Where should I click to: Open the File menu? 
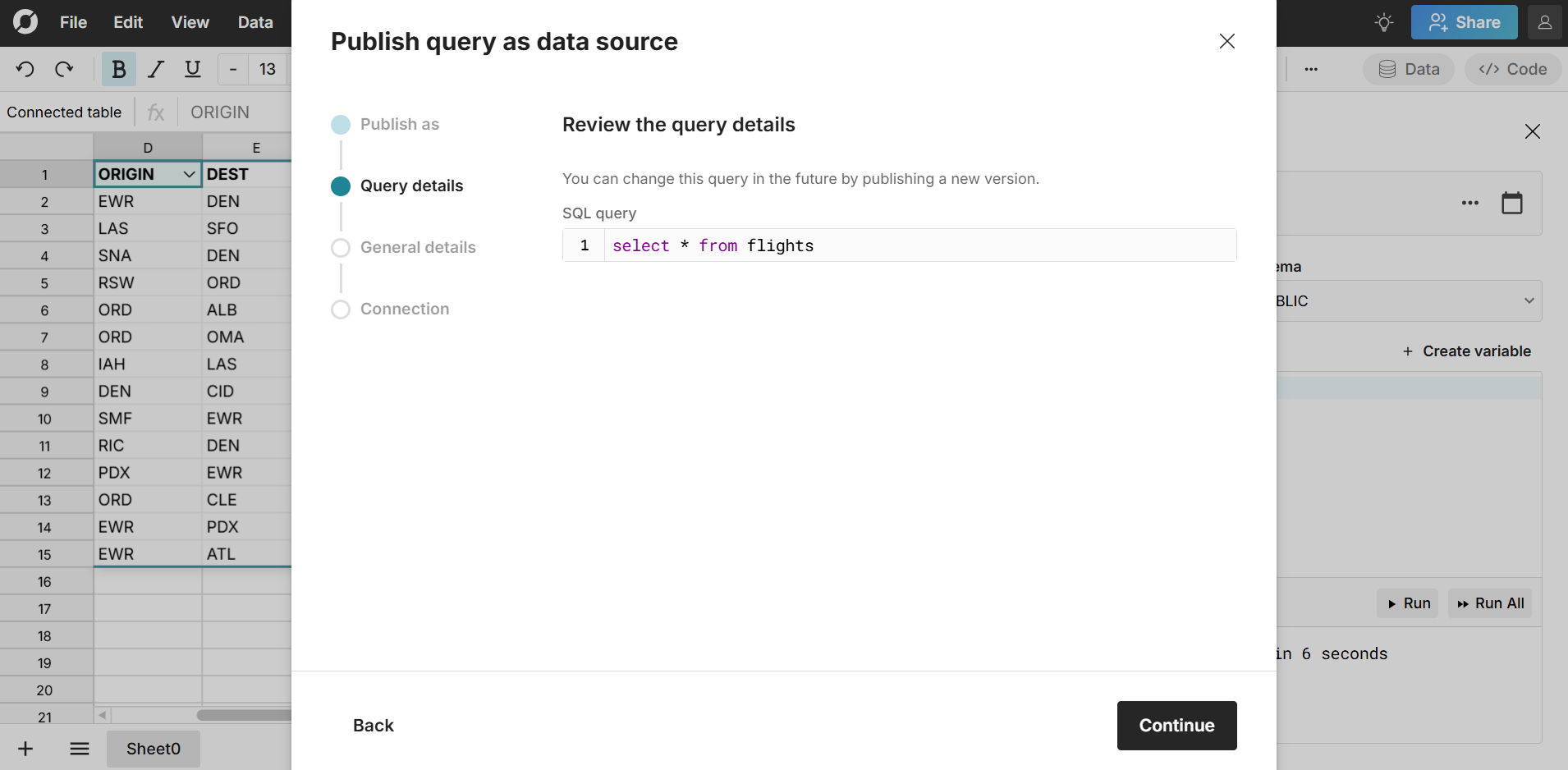tap(73, 22)
